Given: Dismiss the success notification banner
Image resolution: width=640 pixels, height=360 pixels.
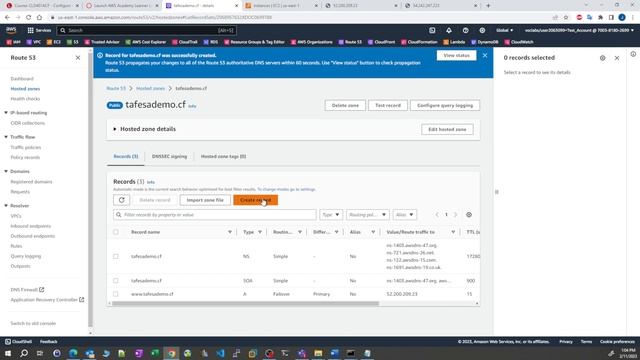Looking at the screenshot, I should pyautogui.click(x=484, y=55).
